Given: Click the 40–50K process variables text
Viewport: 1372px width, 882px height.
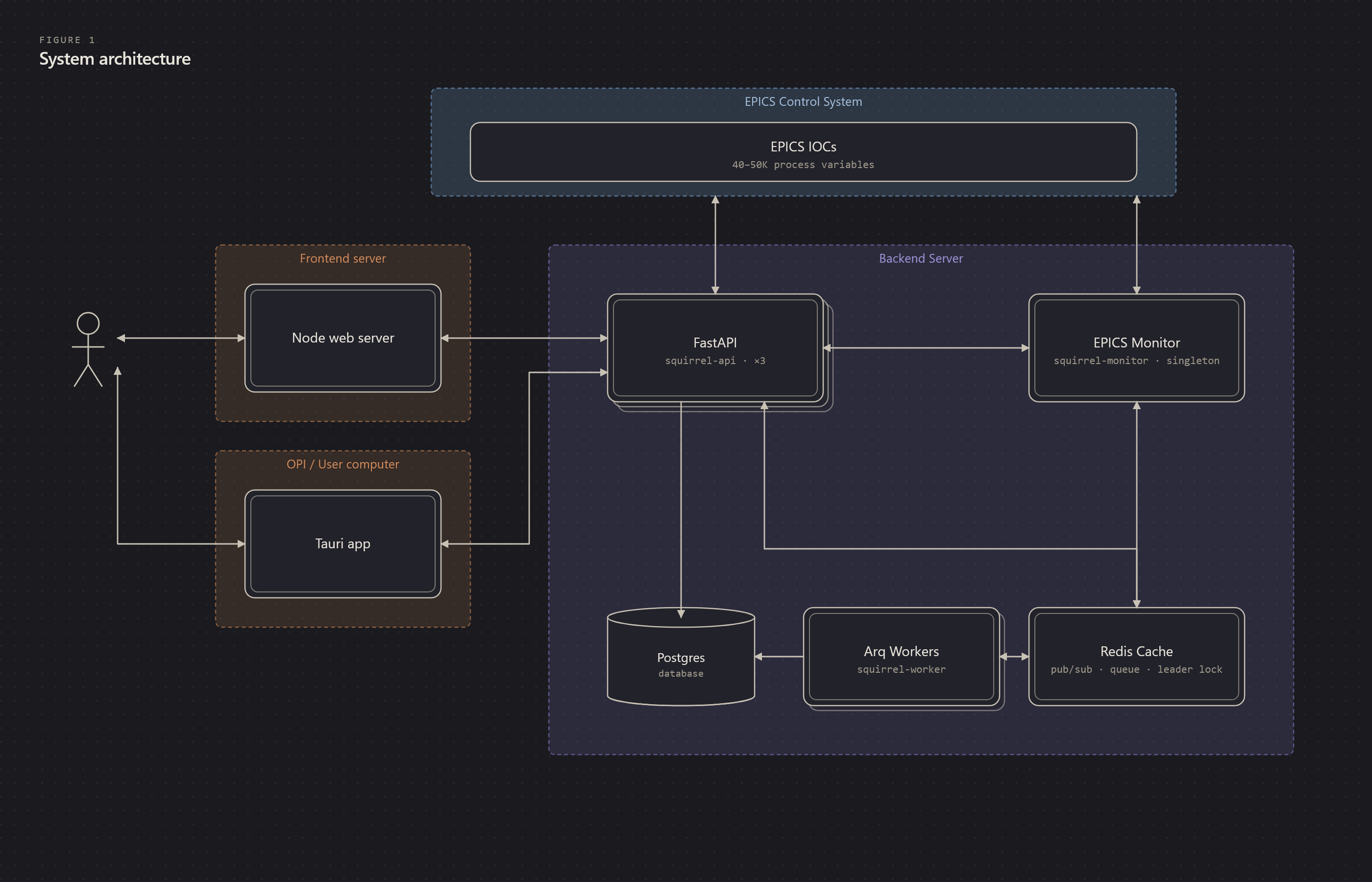Looking at the screenshot, I should (x=803, y=165).
